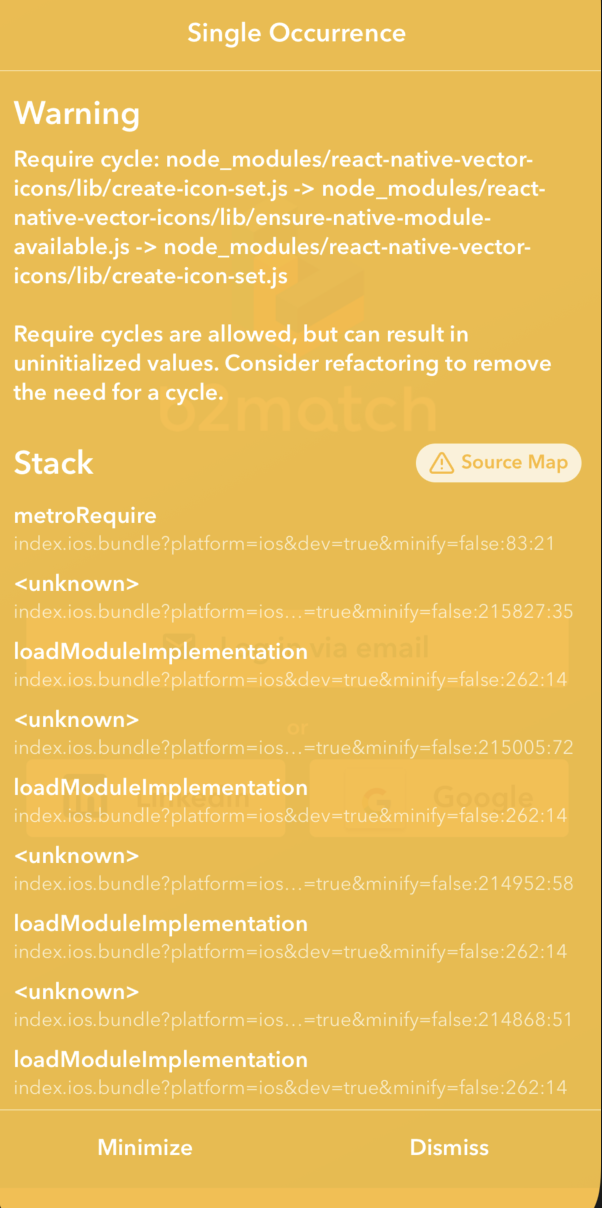Expand the last loadModuleImplementation entry
The height and width of the screenshot is (1208, 602).
(x=160, y=1060)
